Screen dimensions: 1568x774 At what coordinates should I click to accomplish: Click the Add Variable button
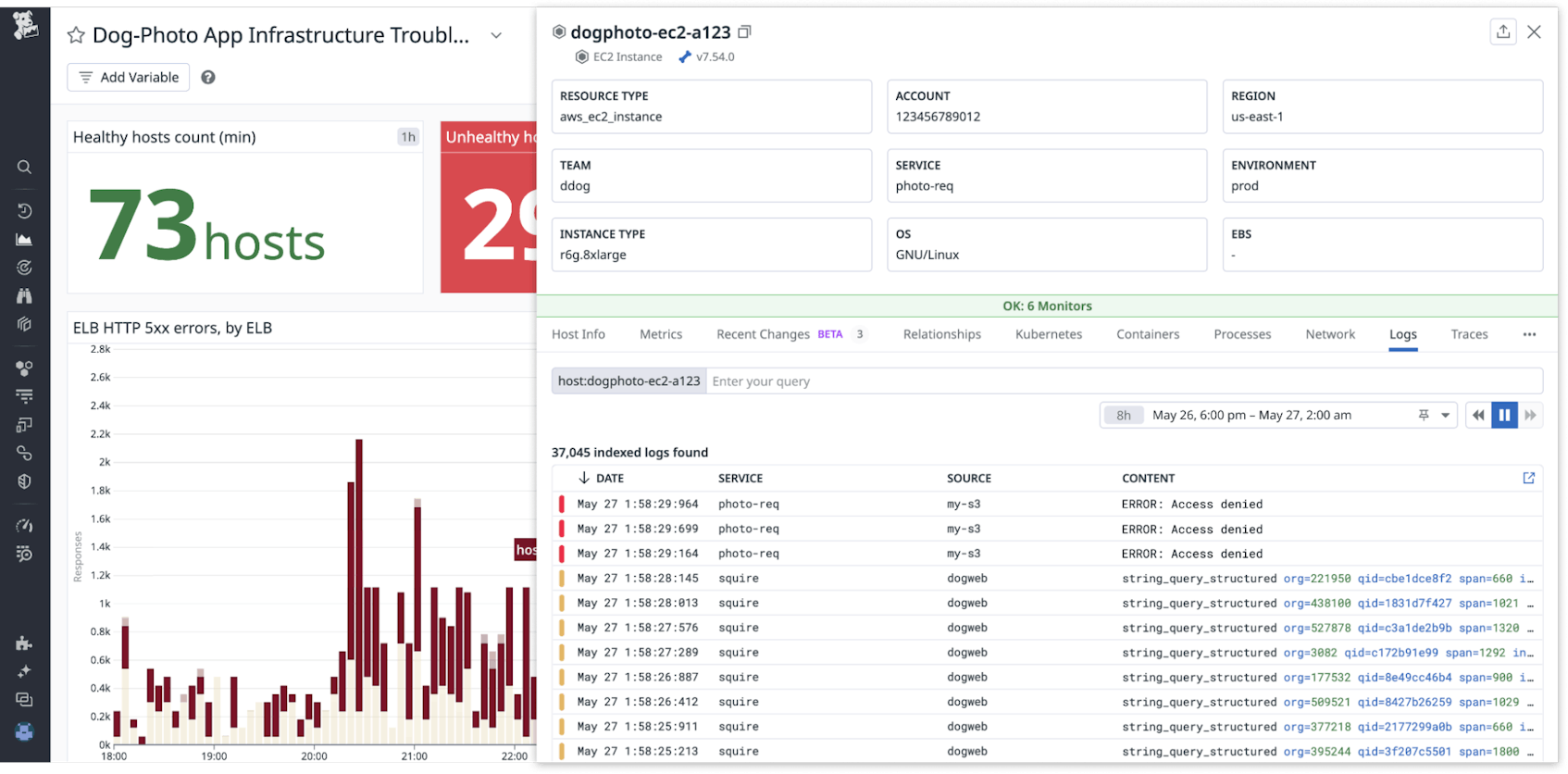(x=129, y=78)
